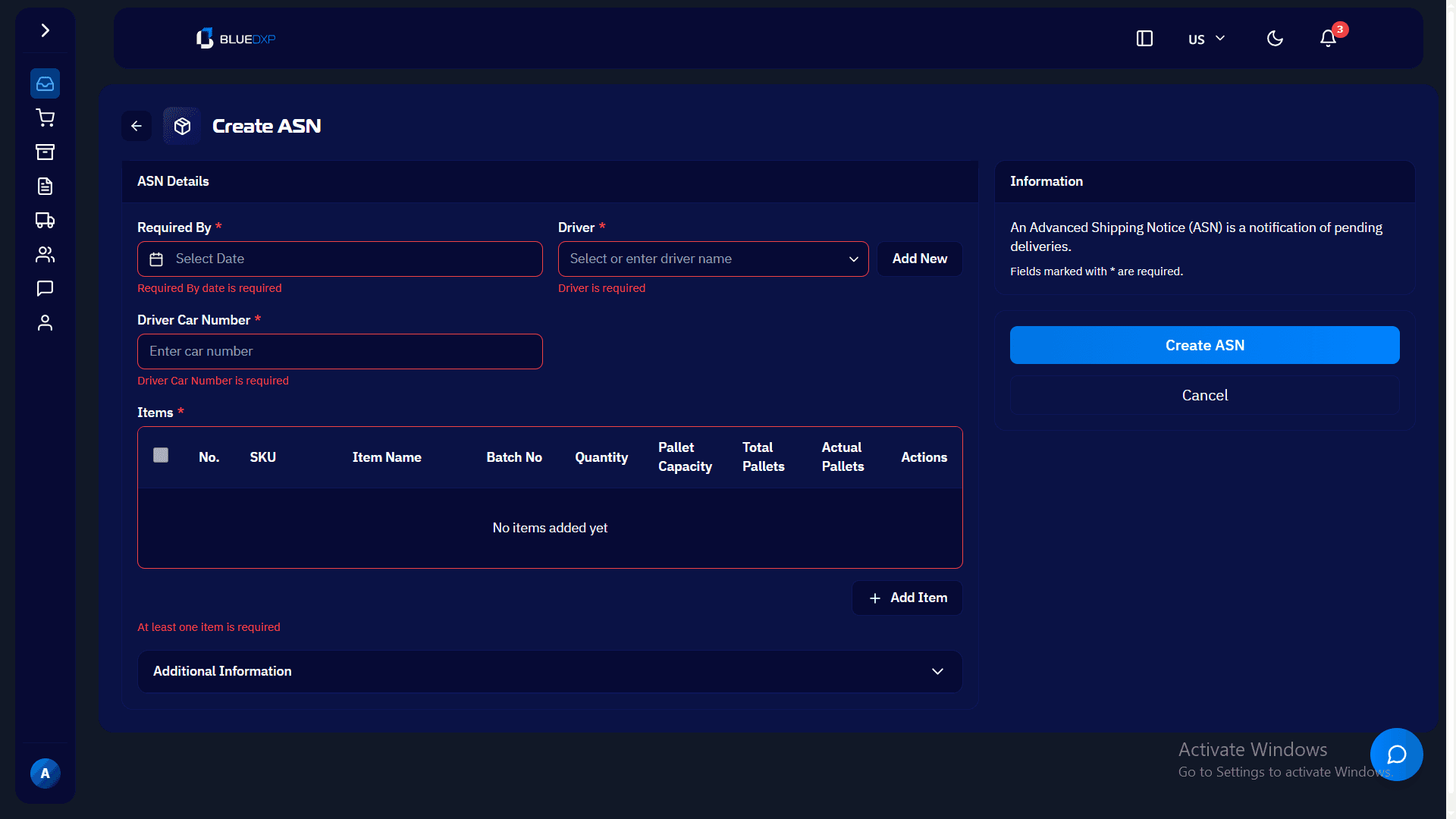Open the Inbox section in the sidebar
The image size is (1456, 819).
pyautogui.click(x=45, y=83)
